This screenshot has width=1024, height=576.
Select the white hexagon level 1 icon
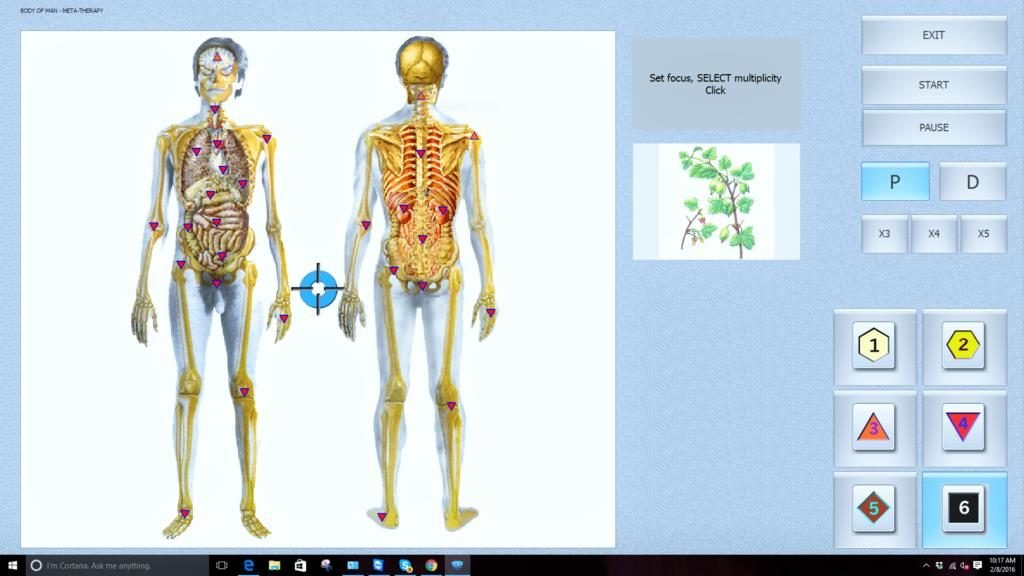point(874,346)
